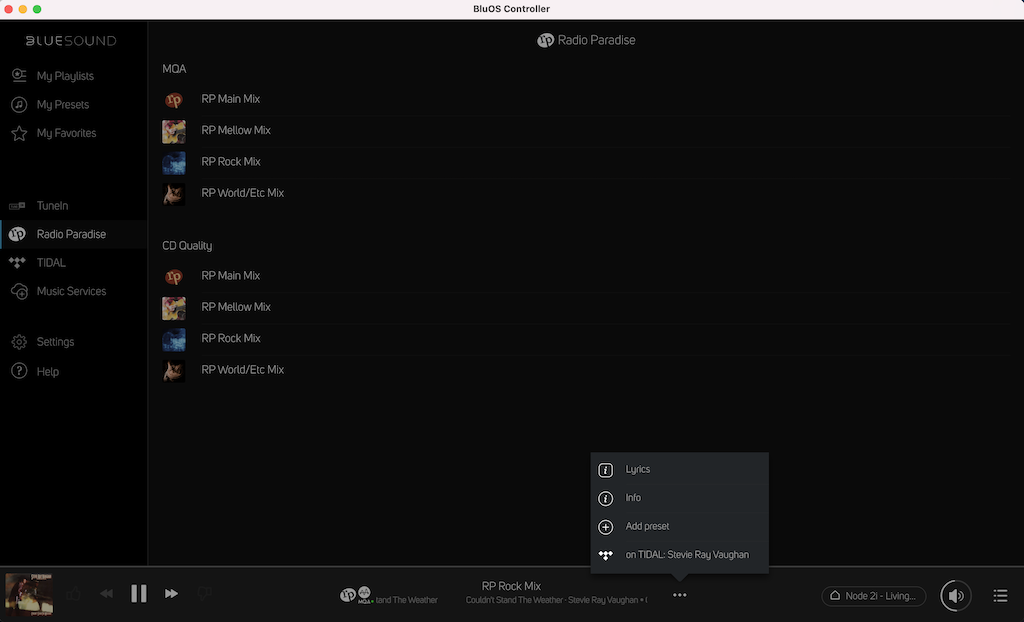
Task: Open TIDAL service in the sidebar
Action: (x=73, y=263)
